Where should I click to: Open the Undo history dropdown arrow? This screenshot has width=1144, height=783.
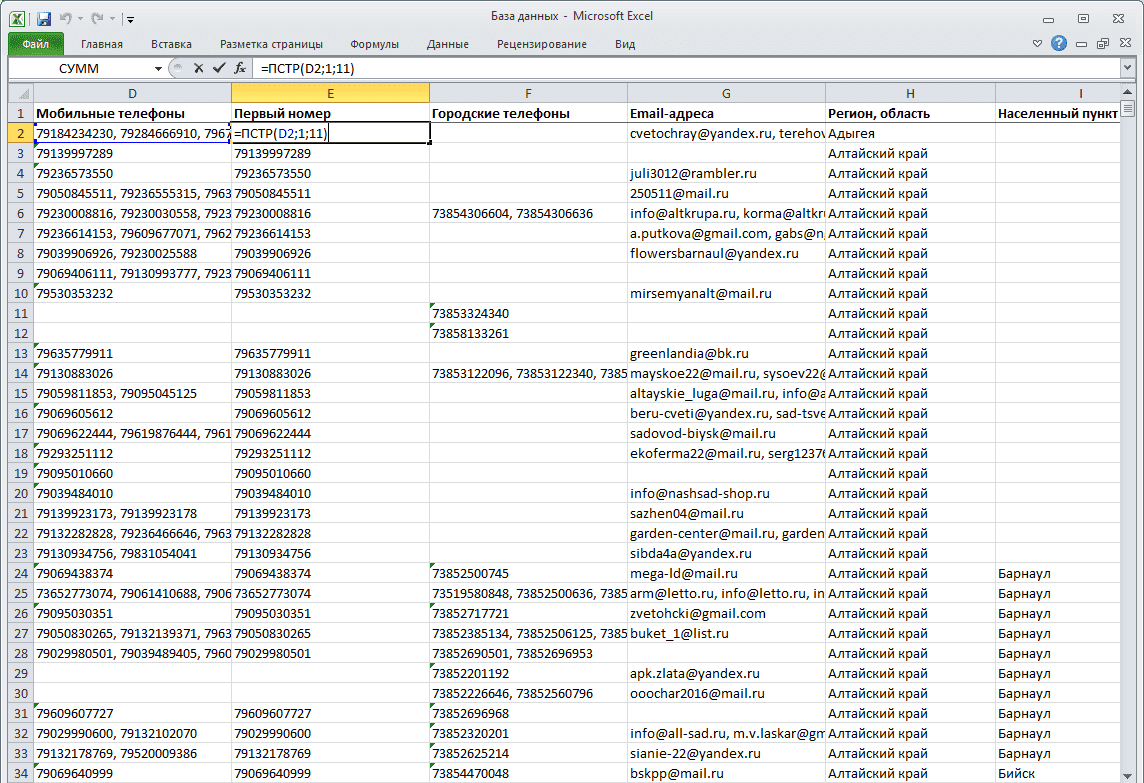tap(80, 18)
